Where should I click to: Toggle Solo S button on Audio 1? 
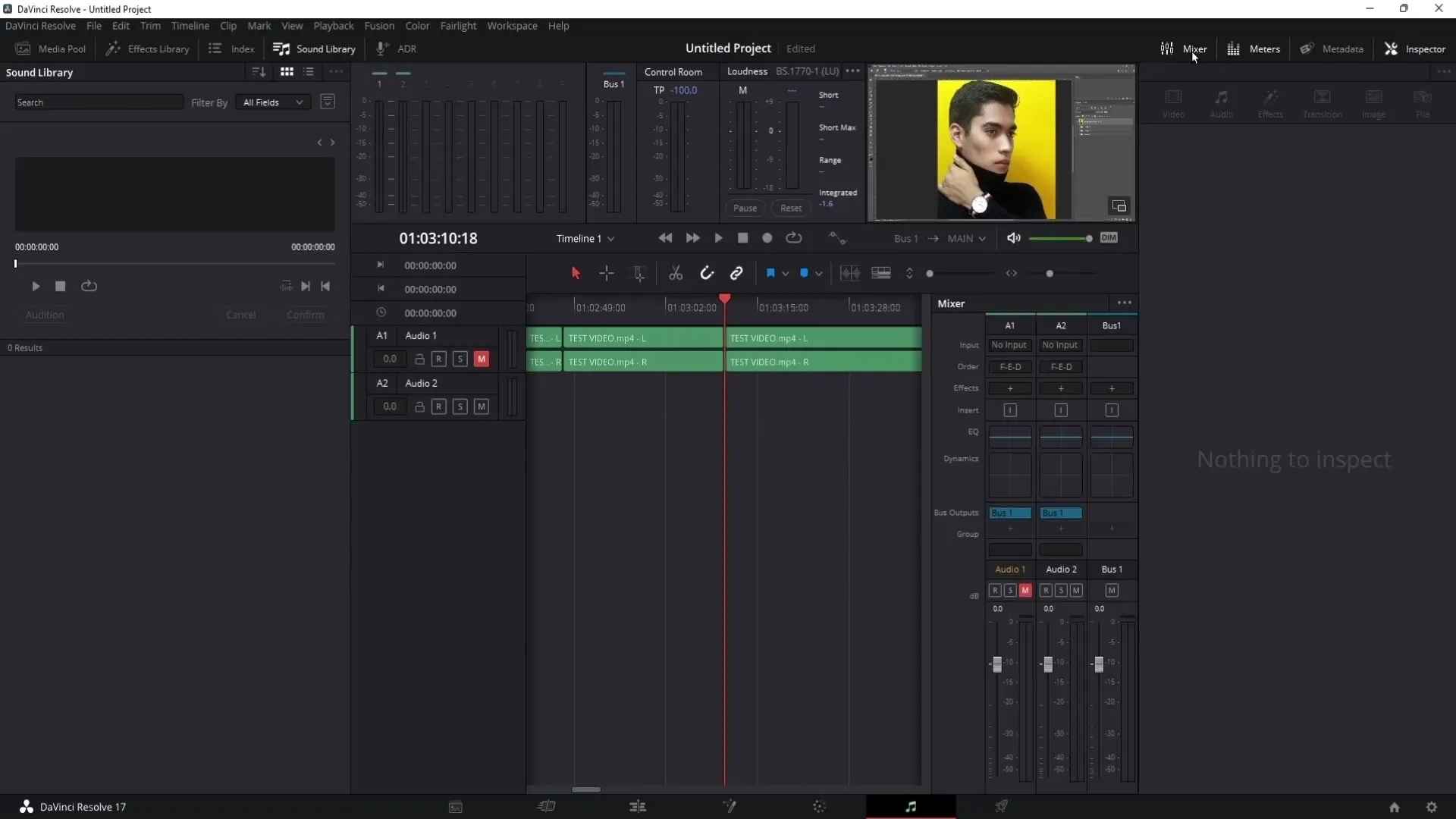tap(460, 359)
